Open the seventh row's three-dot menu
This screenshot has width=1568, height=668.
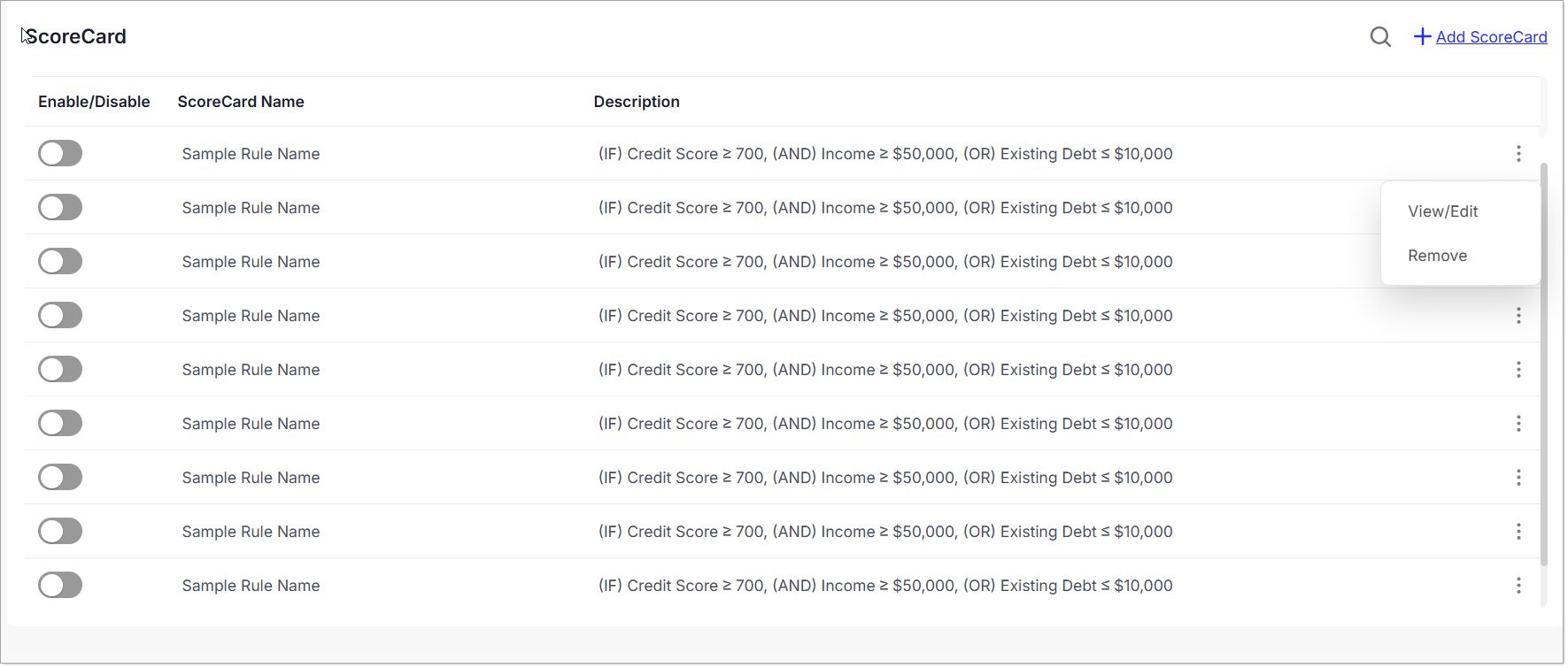tap(1518, 478)
